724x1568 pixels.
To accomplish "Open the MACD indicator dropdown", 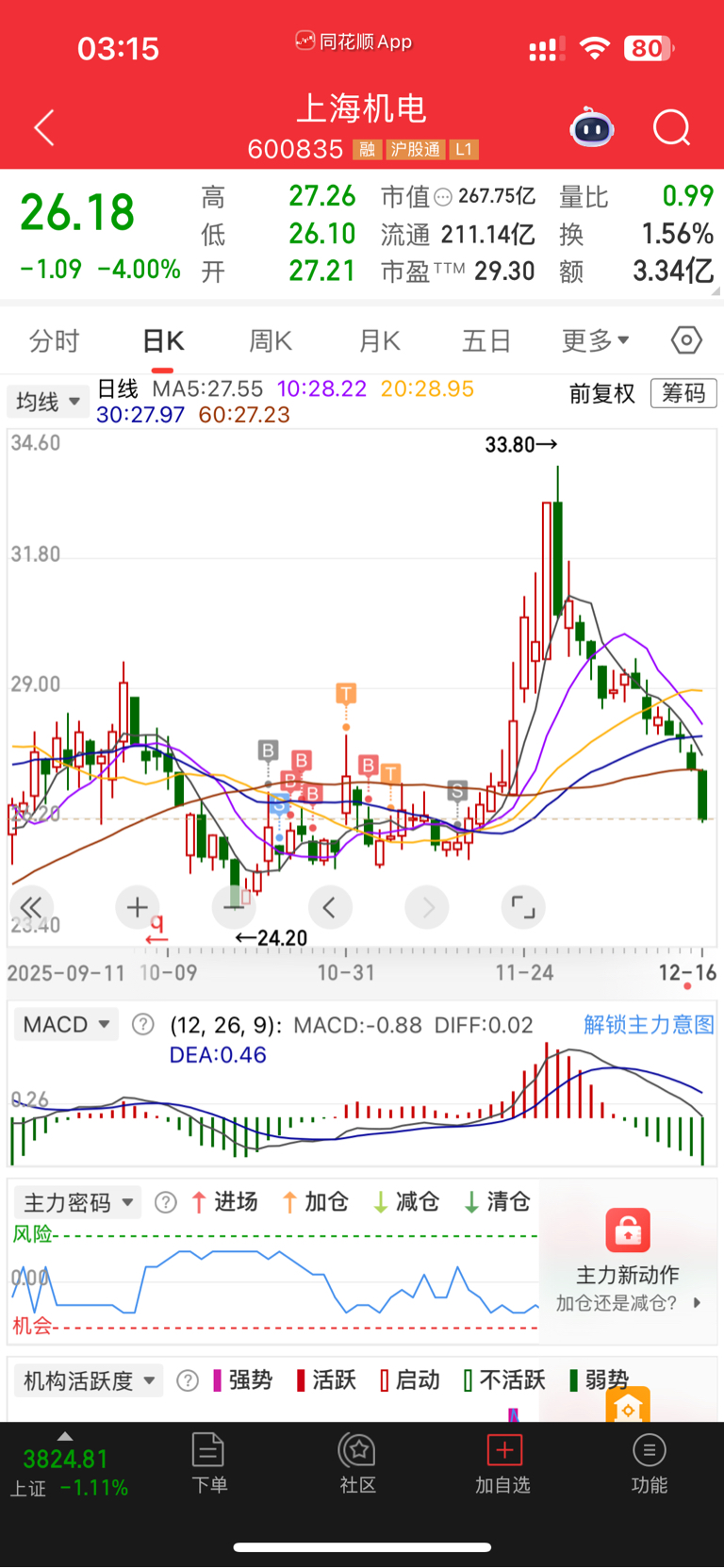I will pyautogui.click(x=66, y=1024).
